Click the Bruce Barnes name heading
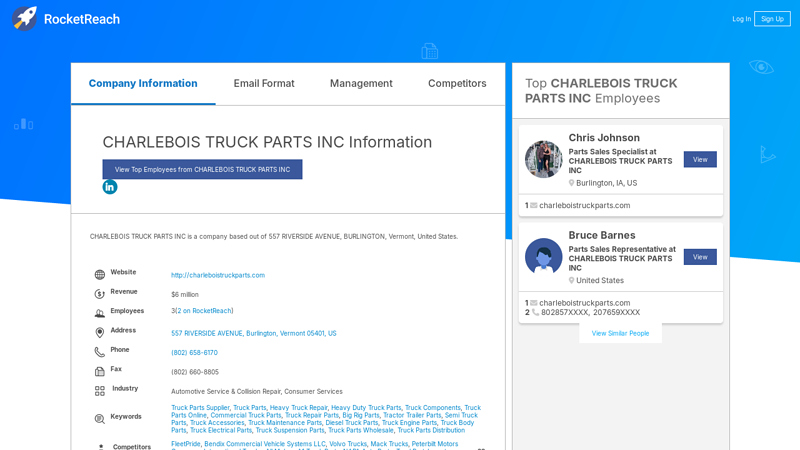This screenshot has width=800, height=450. [602, 235]
